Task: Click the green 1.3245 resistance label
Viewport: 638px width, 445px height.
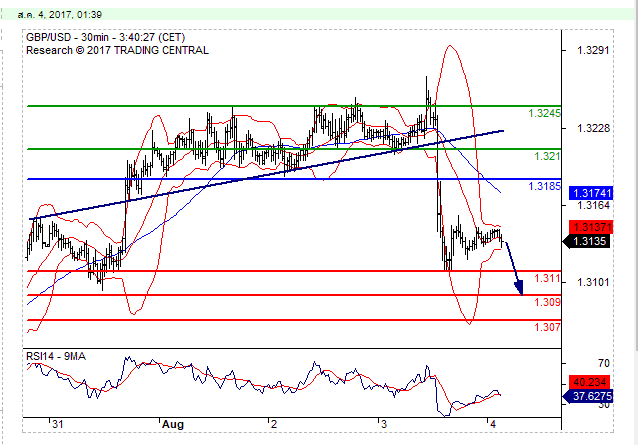Action: (544, 113)
